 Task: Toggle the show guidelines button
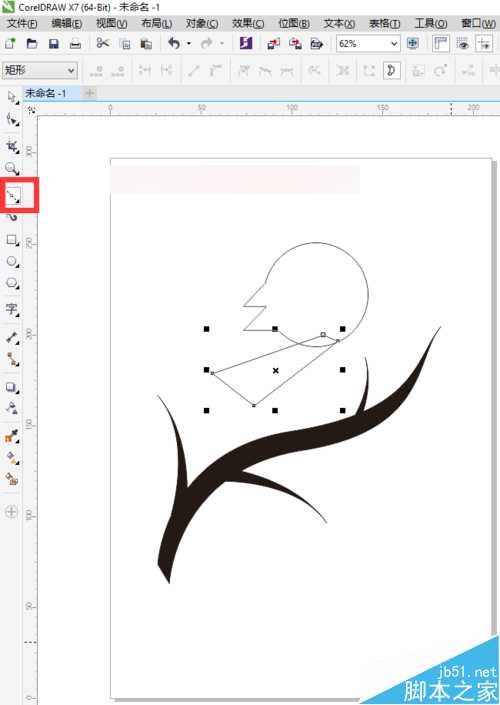click(485, 44)
